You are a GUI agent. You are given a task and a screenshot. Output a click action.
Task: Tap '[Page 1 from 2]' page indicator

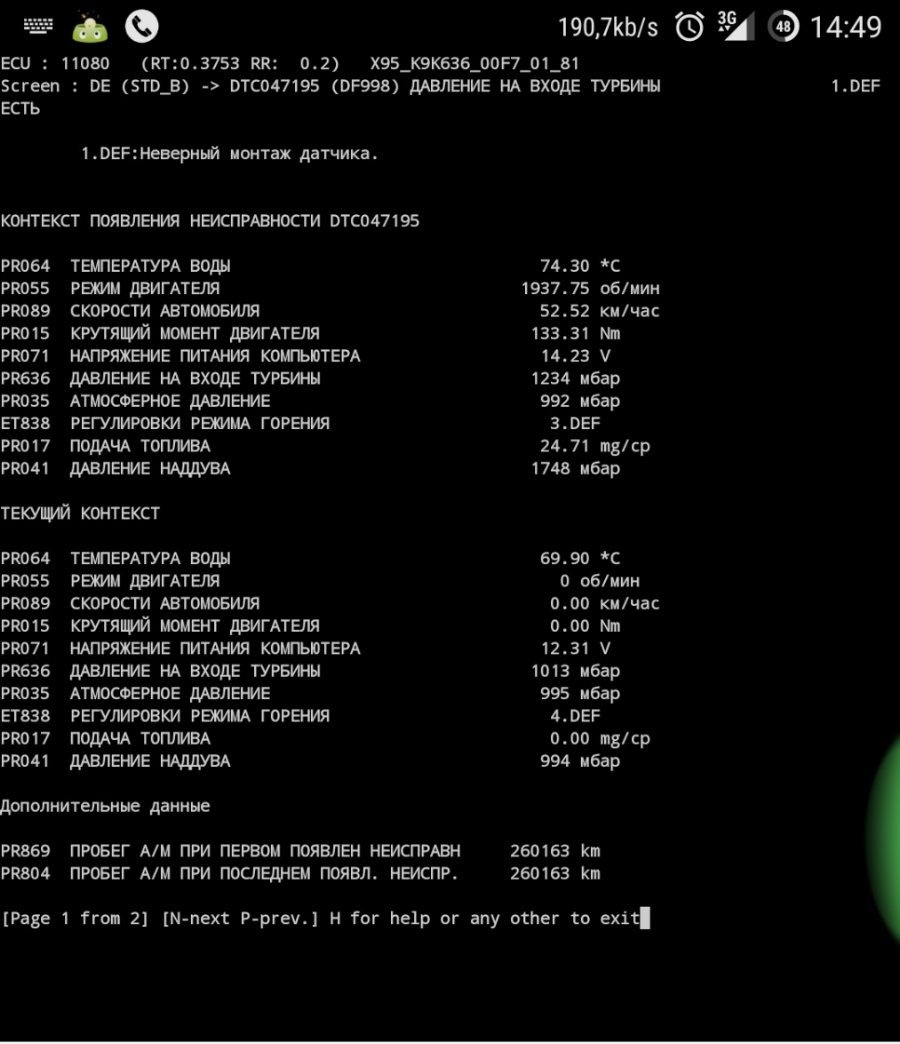point(75,919)
